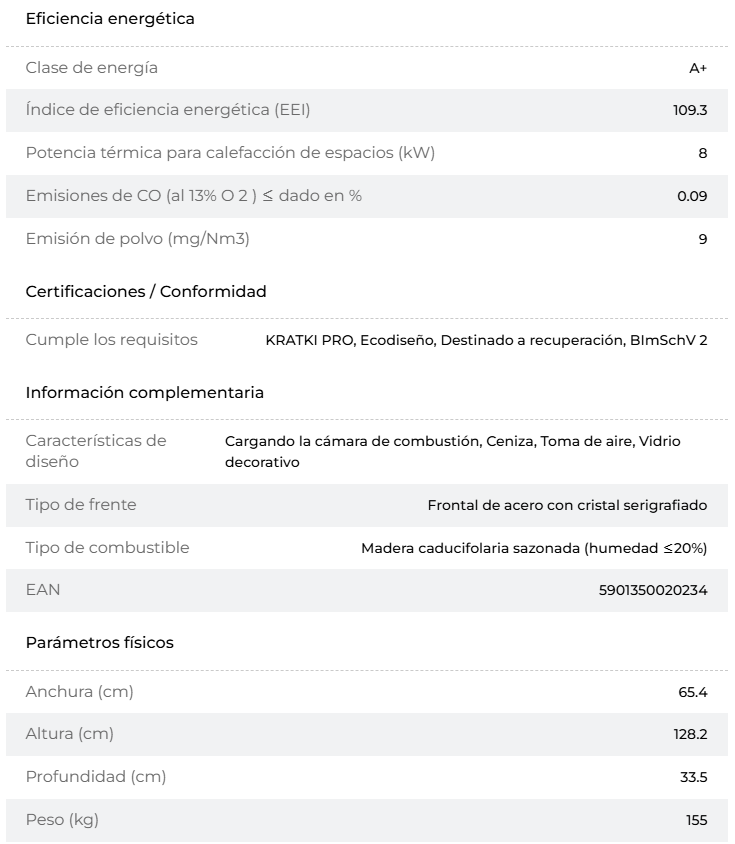Select the Frontal de acero con cristal value
The image size is (735, 844).
[567, 505]
